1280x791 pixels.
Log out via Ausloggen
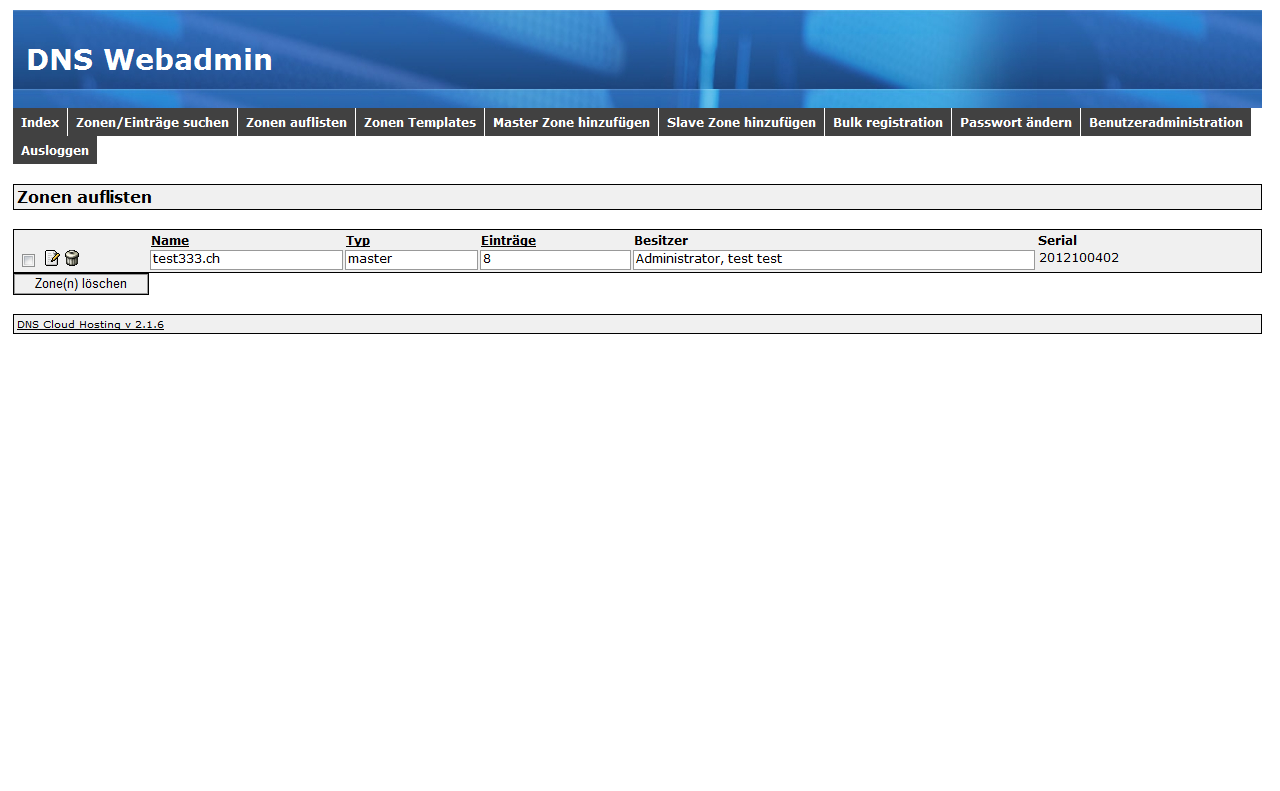pos(55,150)
